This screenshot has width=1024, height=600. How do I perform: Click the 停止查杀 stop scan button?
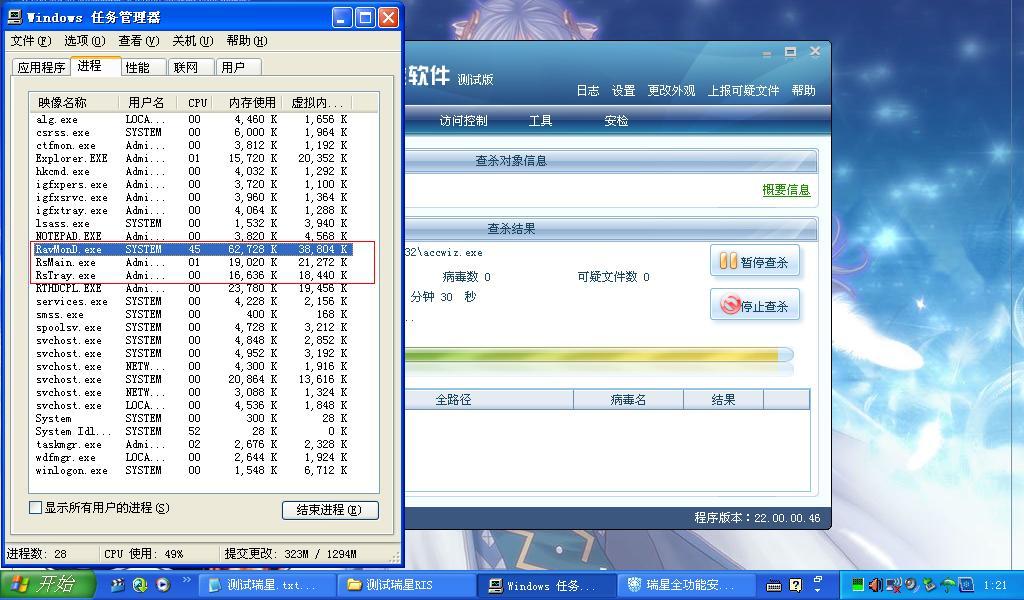pos(754,305)
